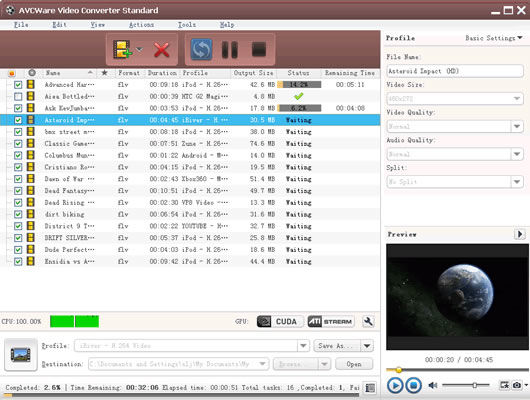Open the Save As dropdown arrow
The height and width of the screenshot is (400, 530).
coord(367,346)
